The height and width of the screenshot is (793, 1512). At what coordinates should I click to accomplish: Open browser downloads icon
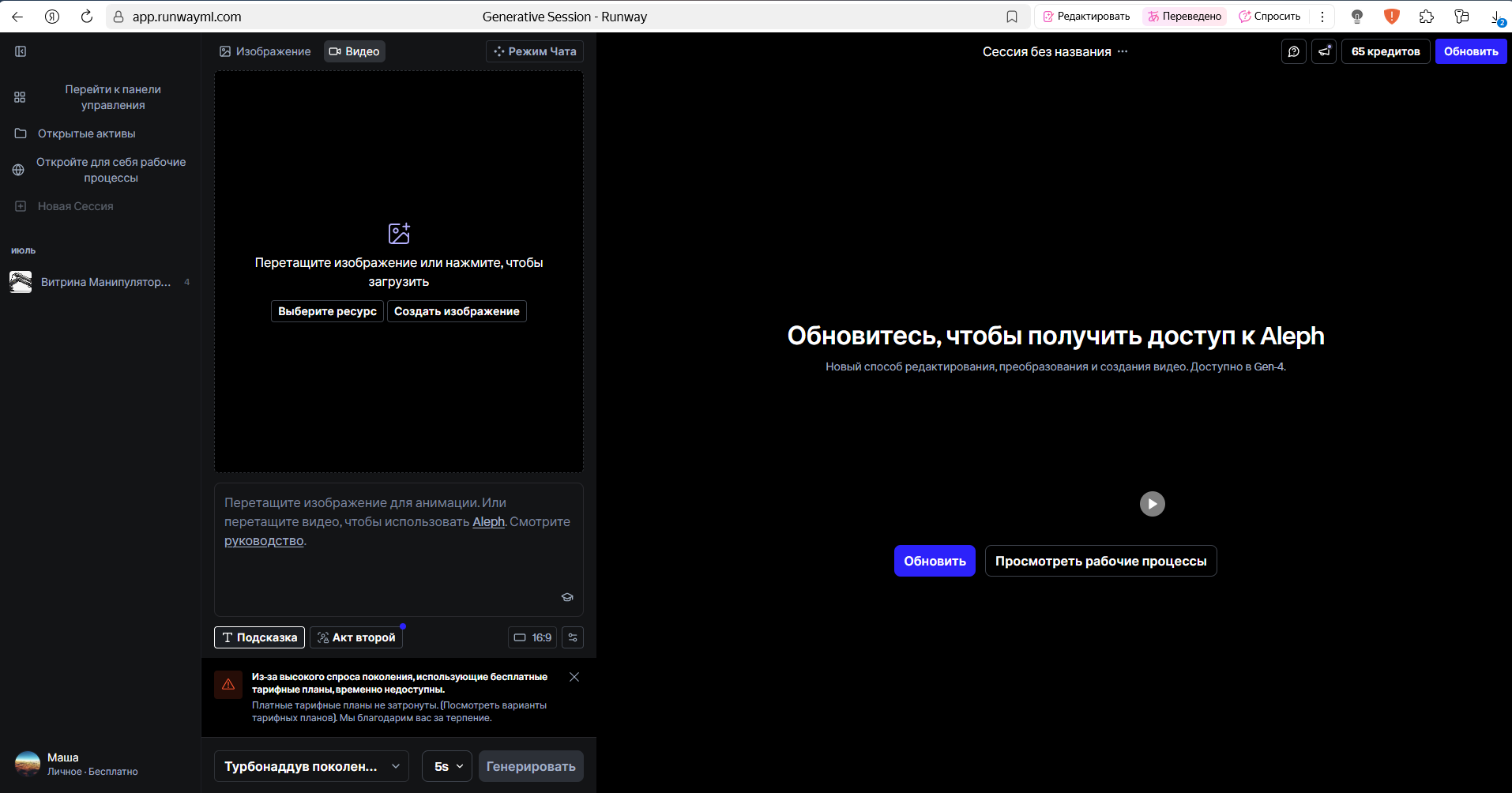pyautogui.click(x=1497, y=17)
